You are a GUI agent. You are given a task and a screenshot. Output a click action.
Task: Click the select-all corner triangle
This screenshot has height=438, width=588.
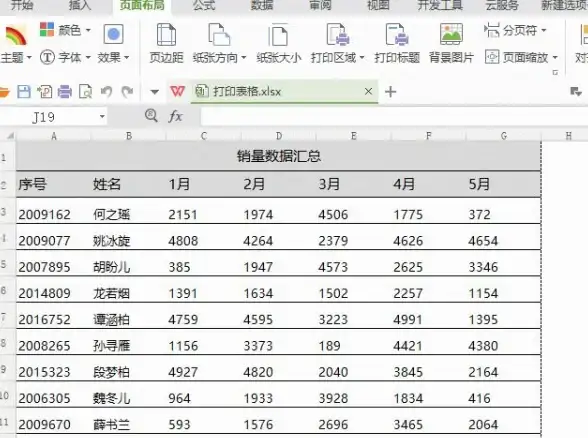10,136
